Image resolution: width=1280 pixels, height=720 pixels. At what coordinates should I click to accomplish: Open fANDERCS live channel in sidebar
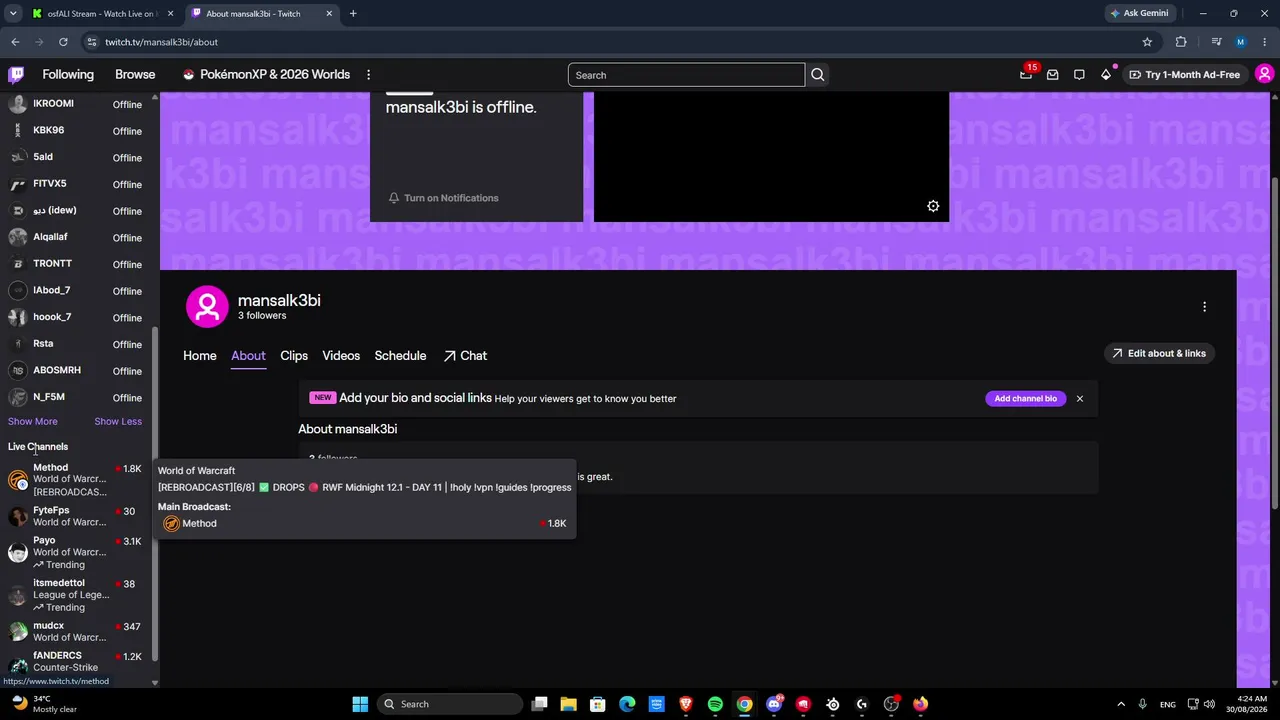(75, 662)
